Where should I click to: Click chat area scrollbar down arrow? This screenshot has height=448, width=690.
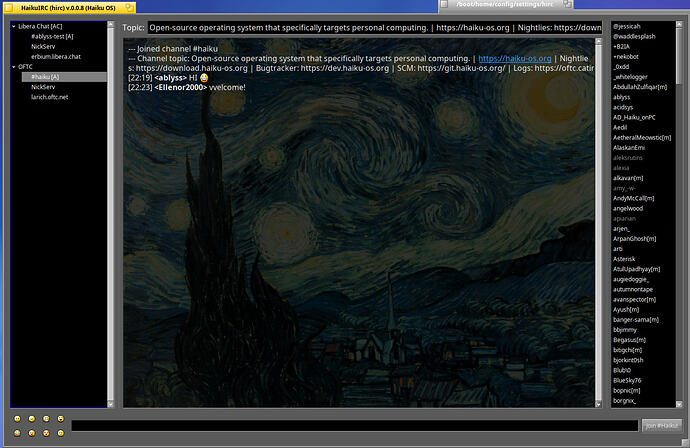point(598,404)
